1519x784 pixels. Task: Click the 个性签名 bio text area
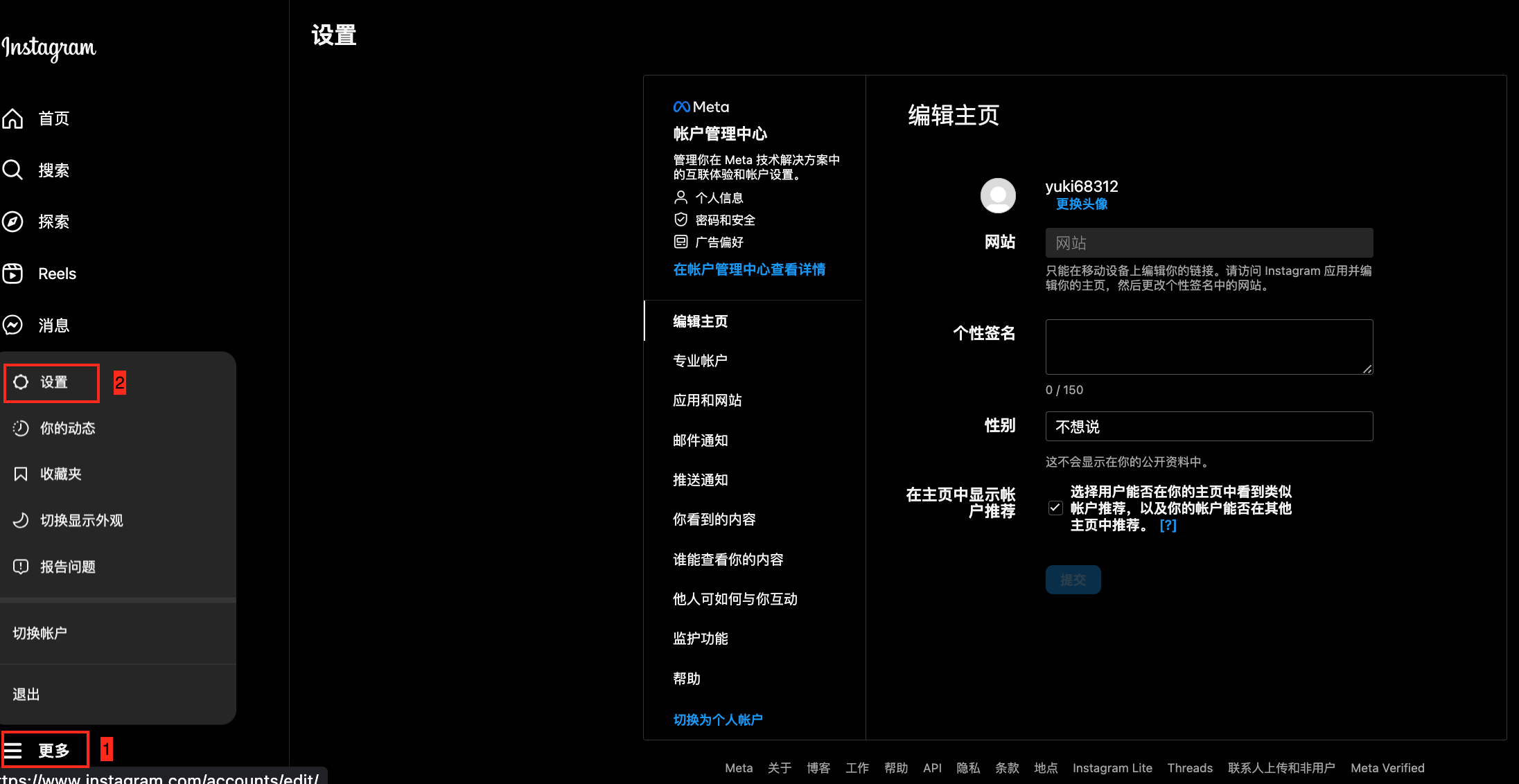tap(1209, 346)
